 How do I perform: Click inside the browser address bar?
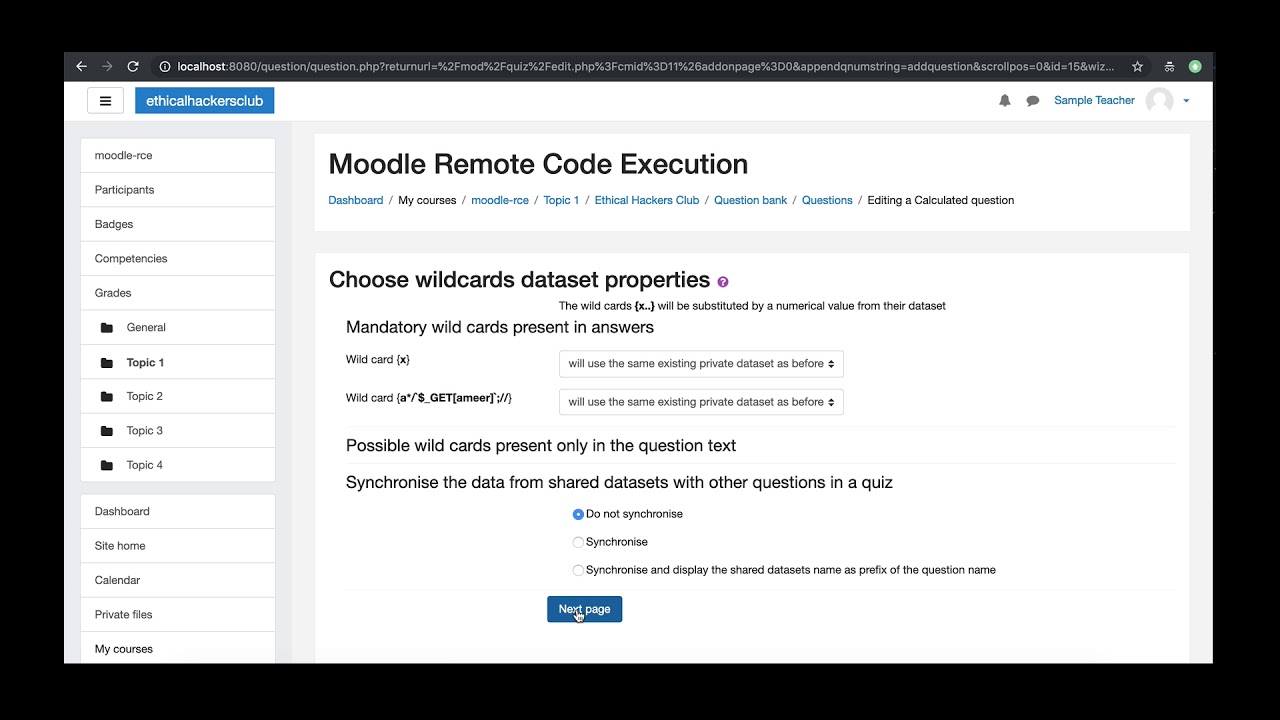[x=600, y=66]
